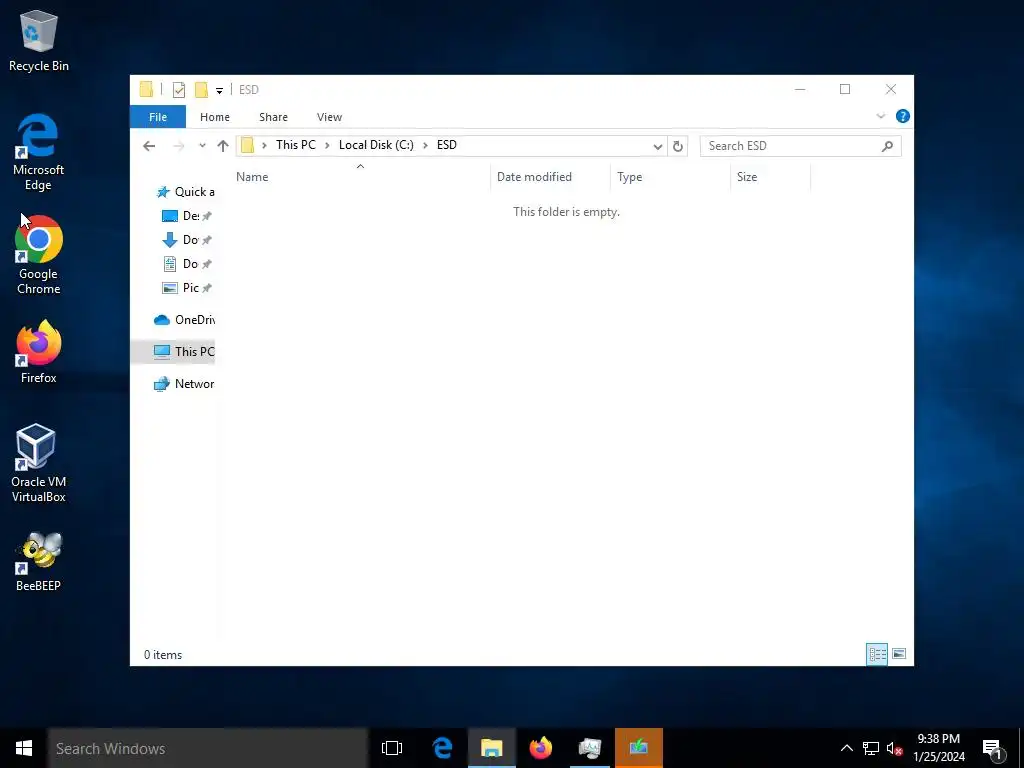This screenshot has height=768, width=1024.
Task: Open the Action Center notifications icon
Action: point(993,748)
